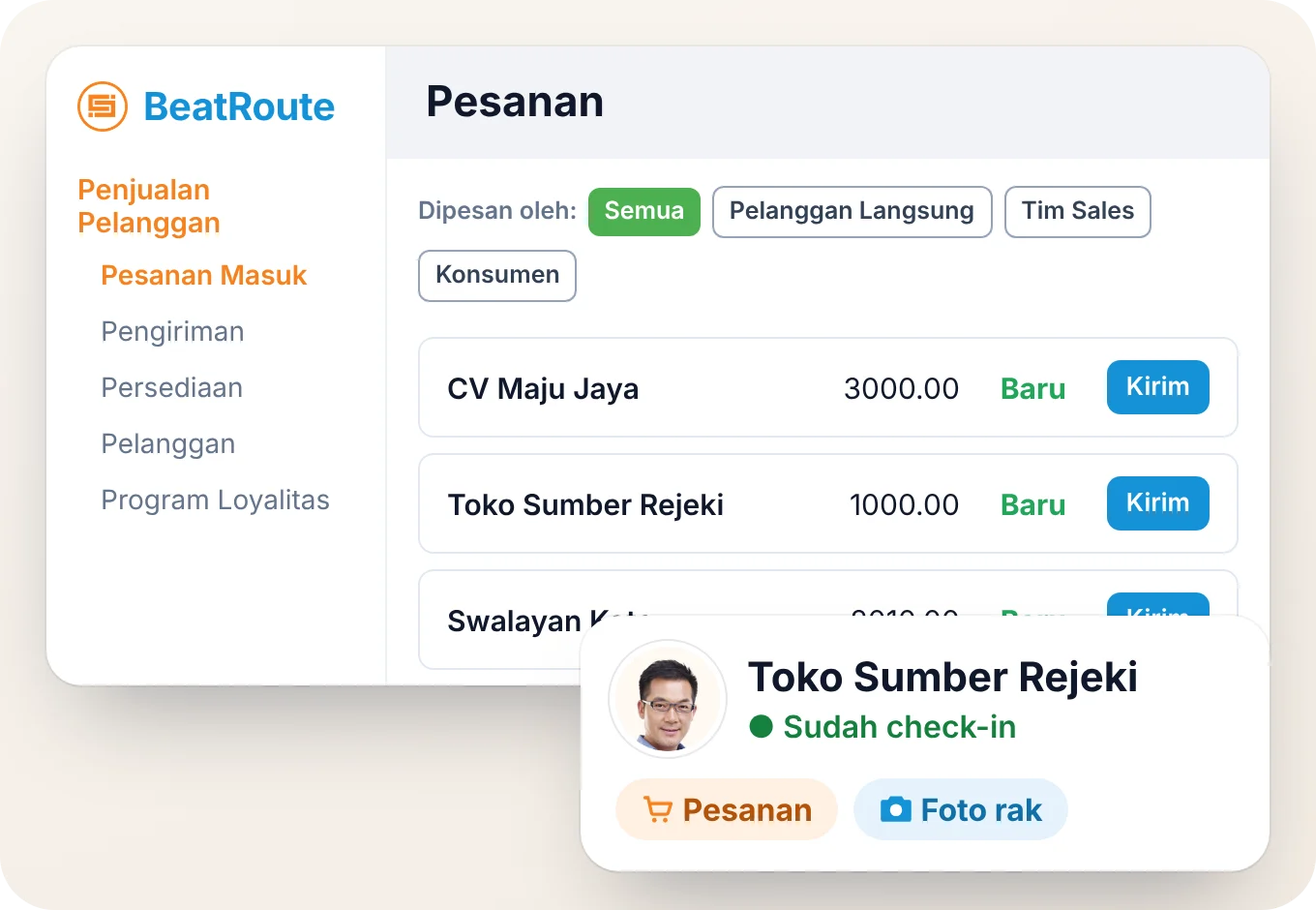Open Pesanan Masuk in sidebar
The width and height of the screenshot is (1316, 910).
pyautogui.click(x=203, y=276)
